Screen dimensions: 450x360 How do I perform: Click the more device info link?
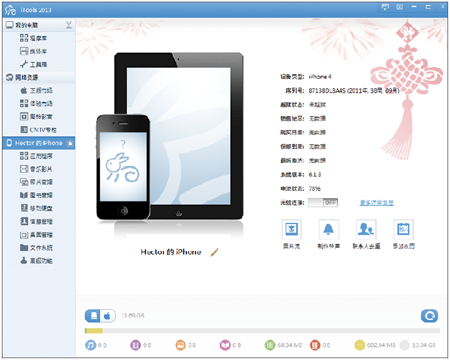click(377, 203)
